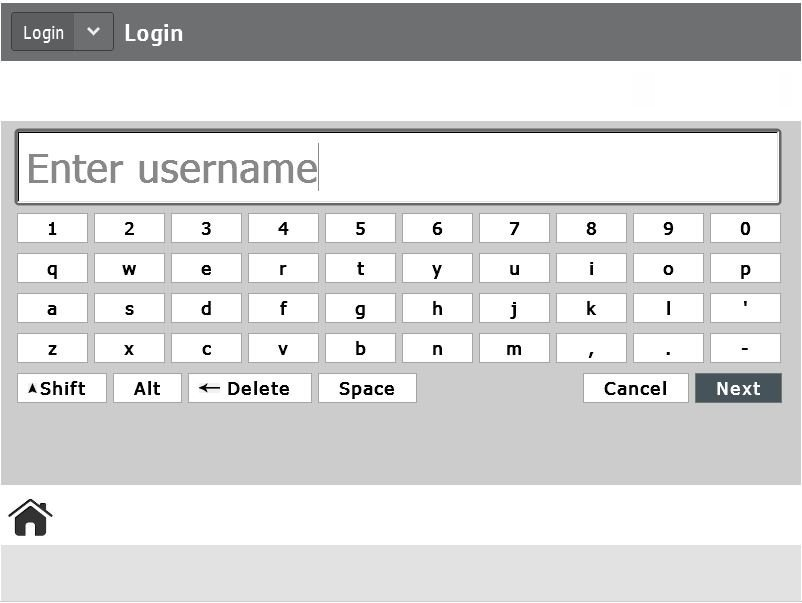Cancel the login entry
Image resolution: width=802 pixels, height=603 pixels.
pyautogui.click(x=635, y=388)
